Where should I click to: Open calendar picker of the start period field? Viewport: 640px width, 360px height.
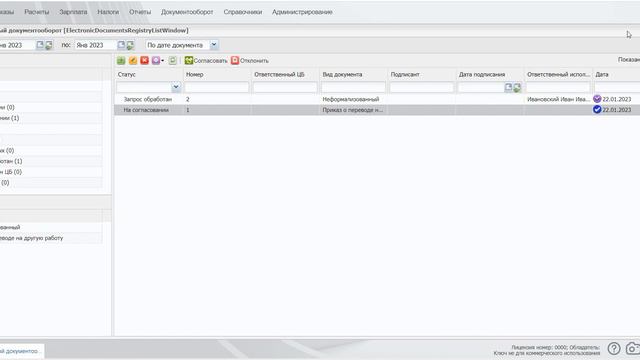(x=40, y=45)
